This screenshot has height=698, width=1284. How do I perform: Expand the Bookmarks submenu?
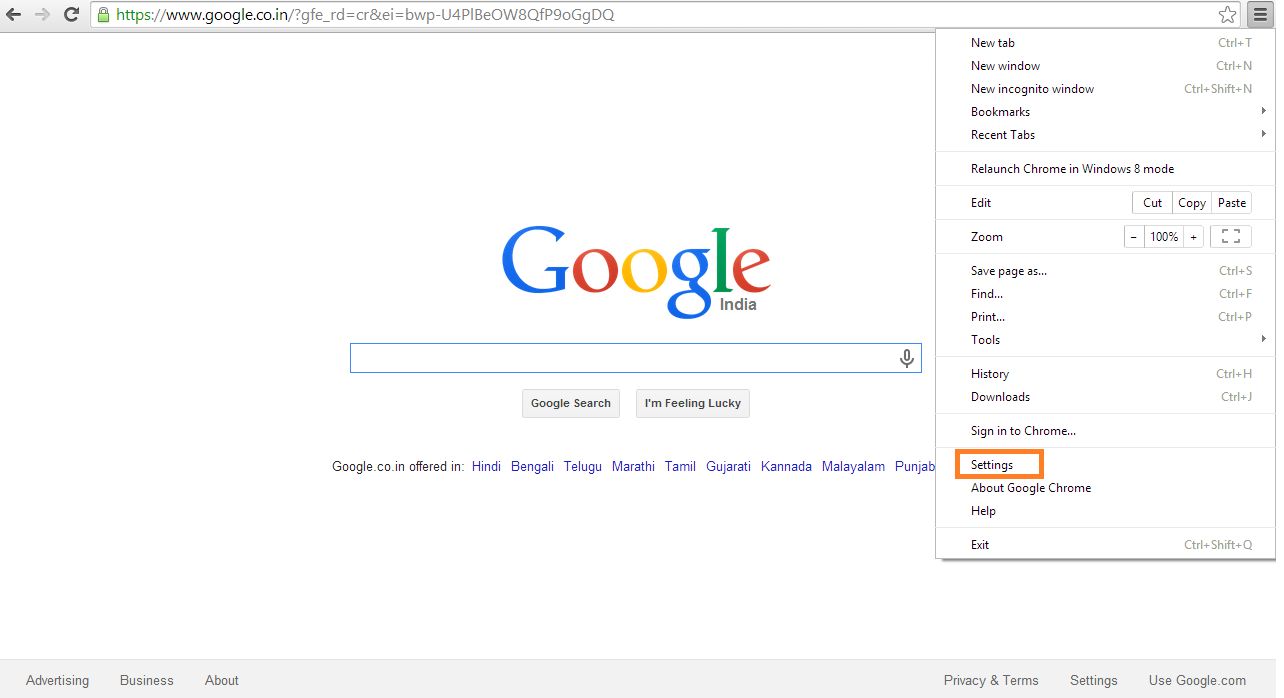pyautogui.click(x=1105, y=112)
